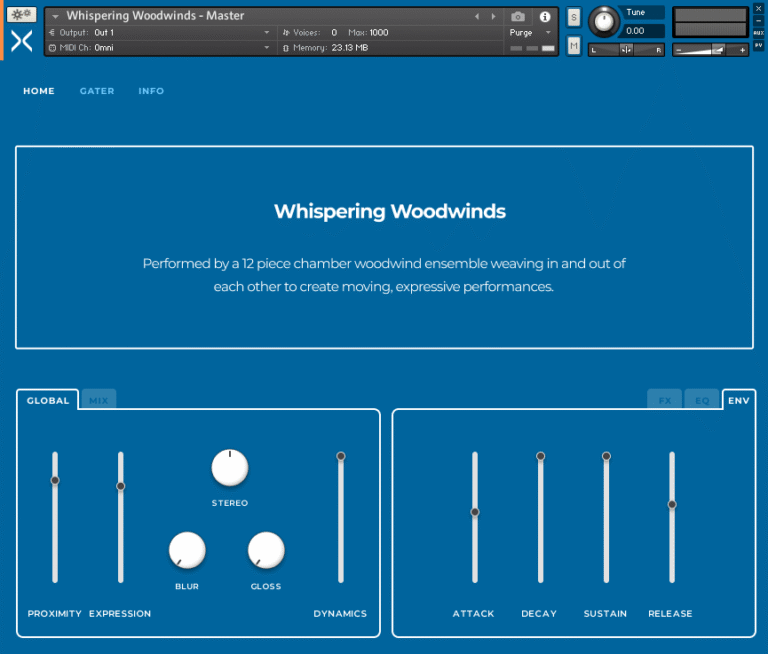Expand the Purge dropdown menu
768x654 pixels.
pos(530,33)
